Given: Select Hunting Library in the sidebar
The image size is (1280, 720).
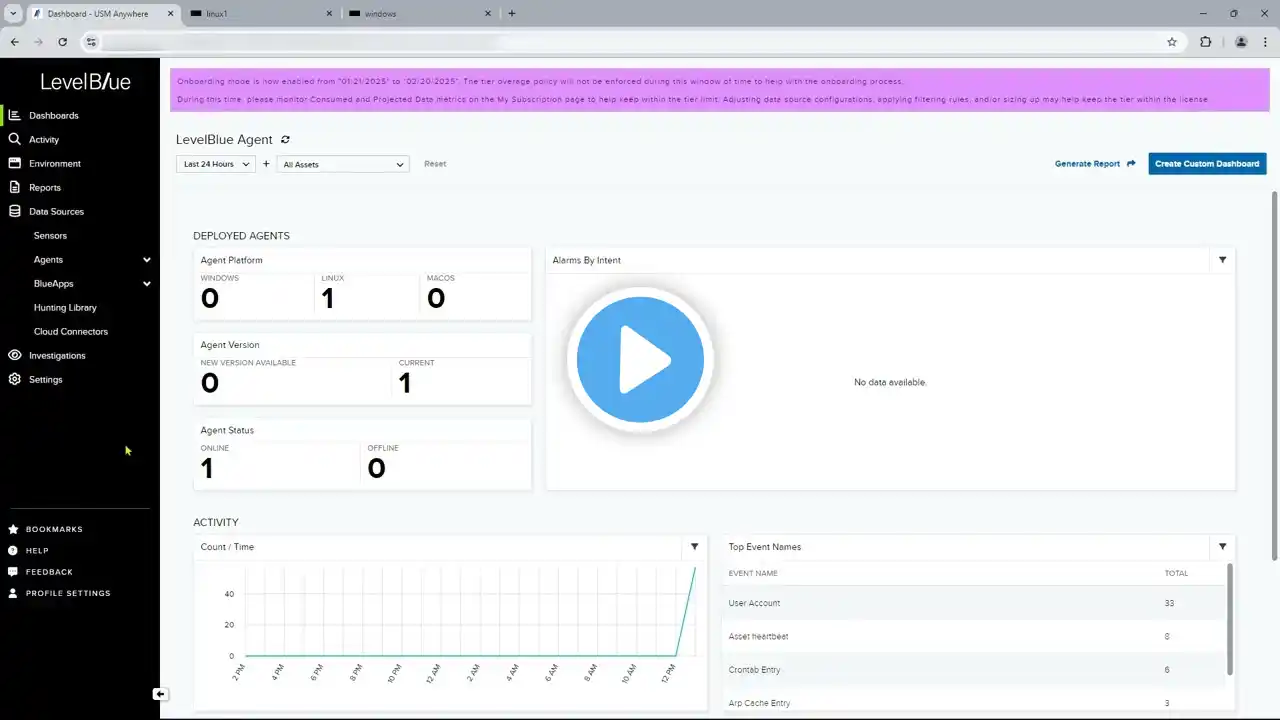Looking at the screenshot, I should coord(65,308).
